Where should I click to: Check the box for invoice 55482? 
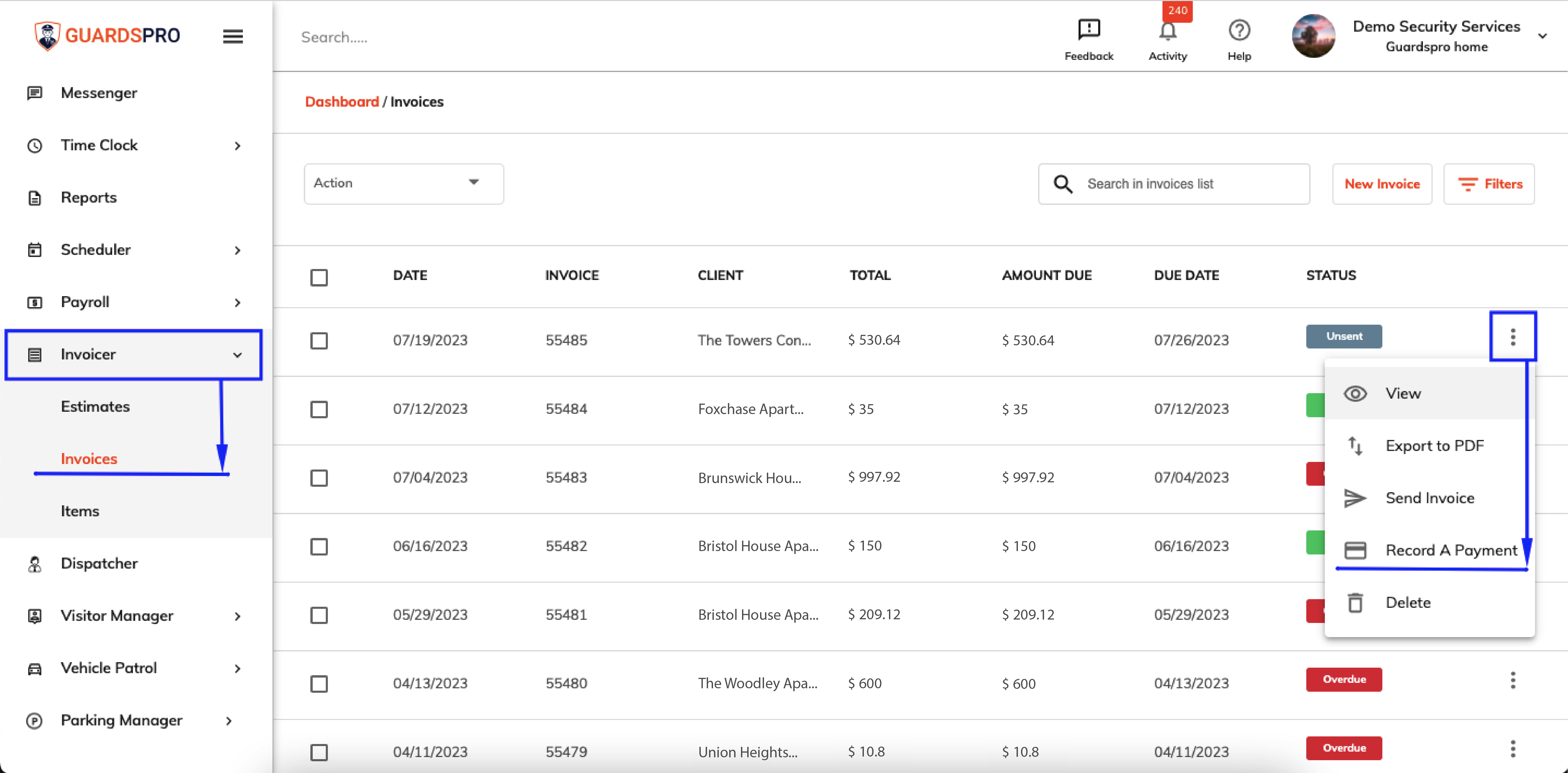(319, 547)
